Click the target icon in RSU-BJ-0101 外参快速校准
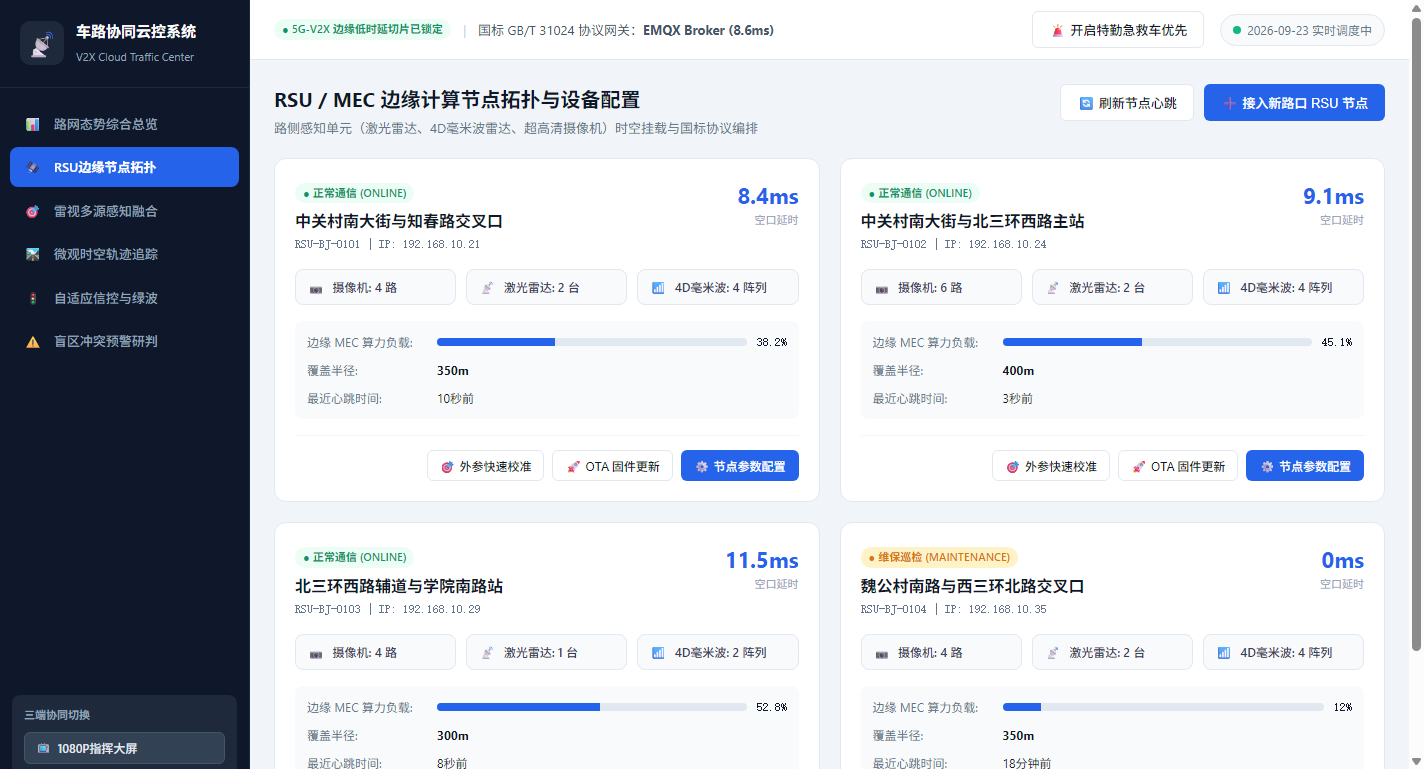 (447, 467)
